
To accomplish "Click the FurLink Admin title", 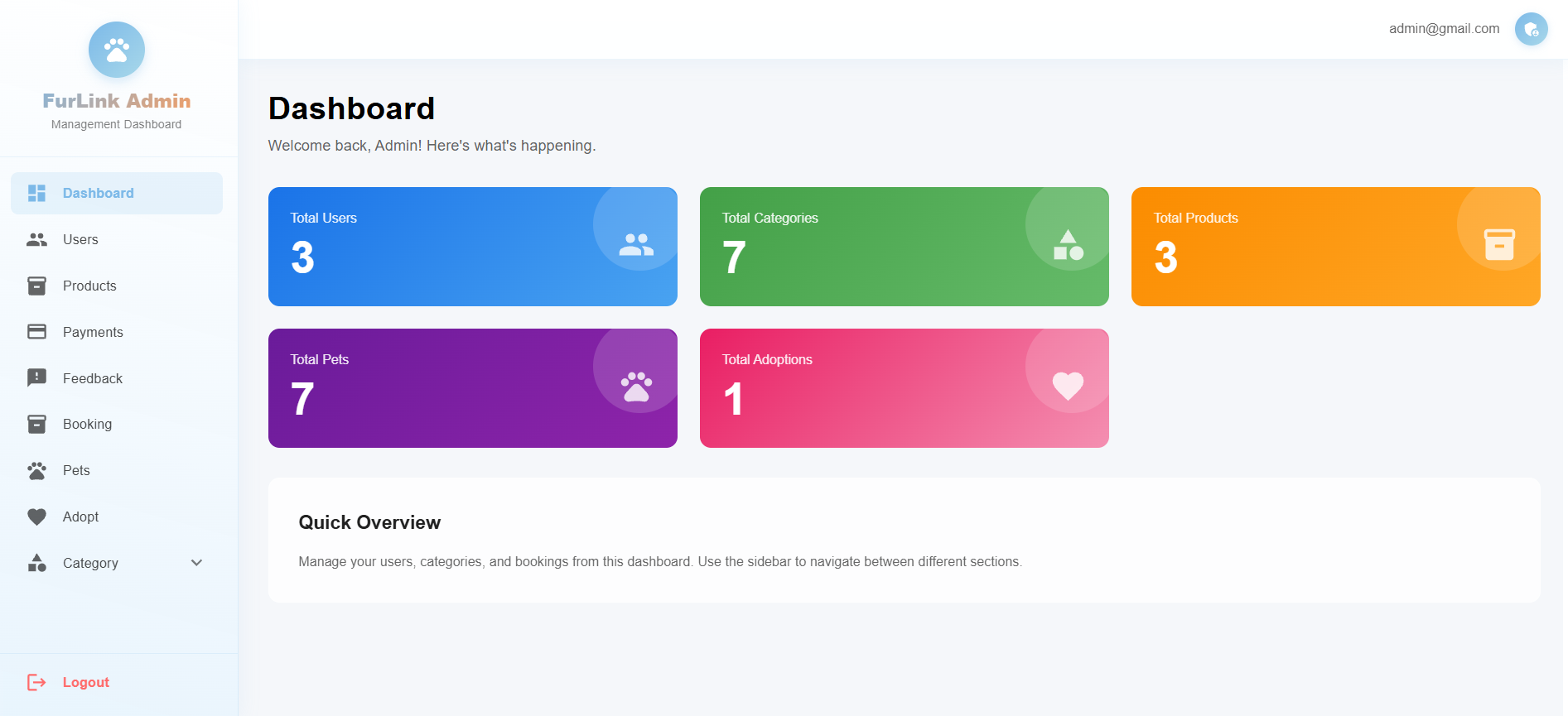I will coord(117,101).
